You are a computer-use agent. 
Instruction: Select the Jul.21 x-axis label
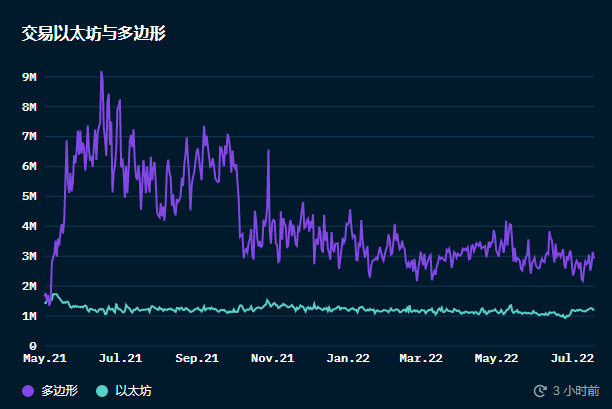click(120, 357)
